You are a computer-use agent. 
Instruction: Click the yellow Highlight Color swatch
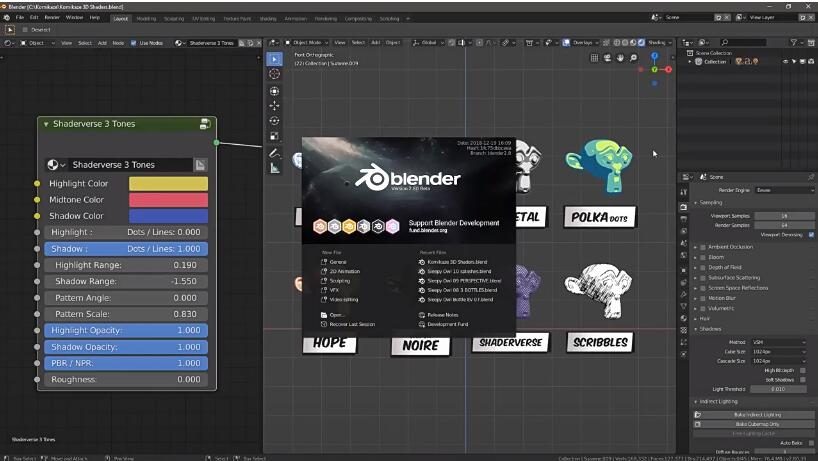click(x=168, y=184)
